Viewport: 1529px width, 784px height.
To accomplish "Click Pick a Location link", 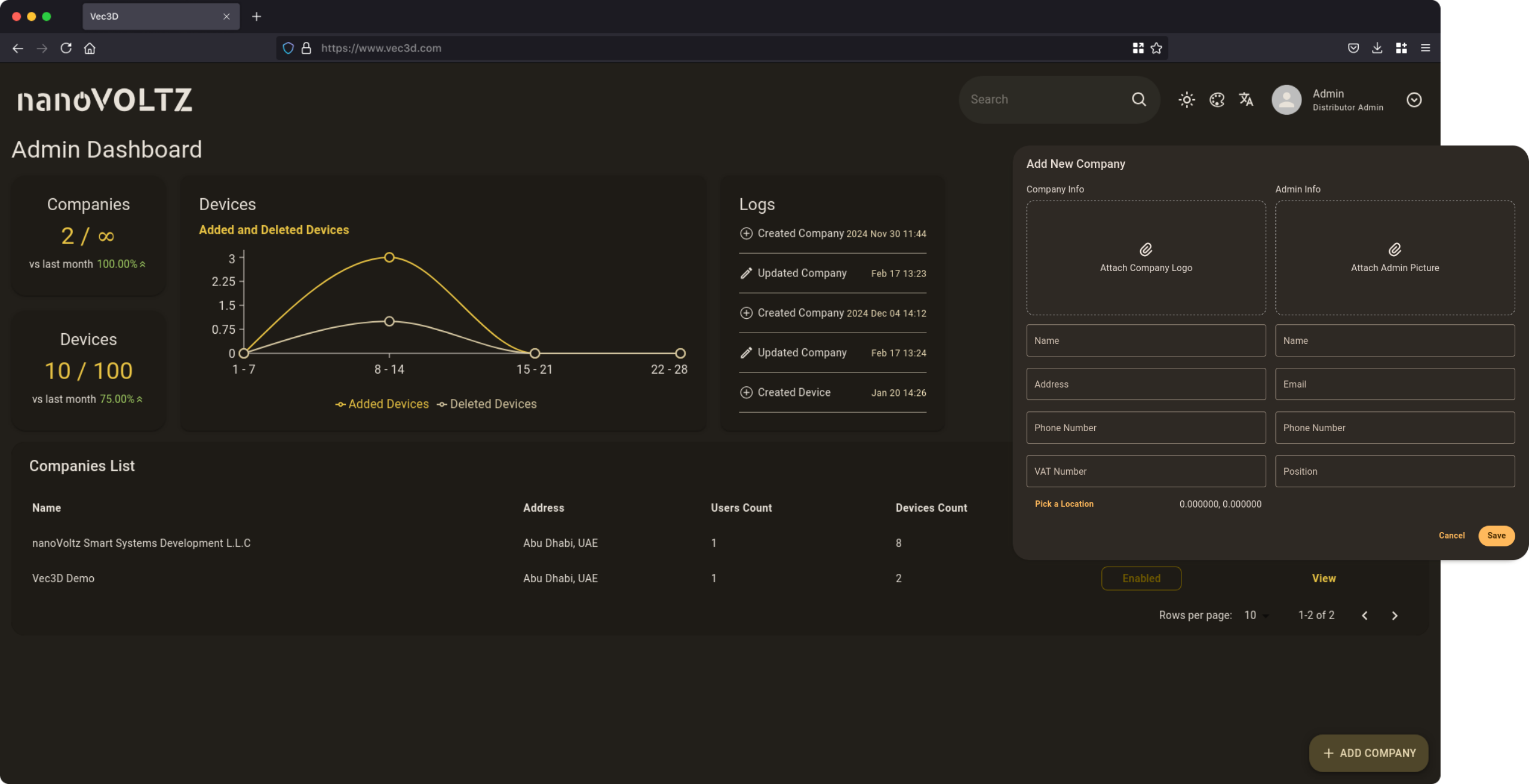I will point(1064,504).
